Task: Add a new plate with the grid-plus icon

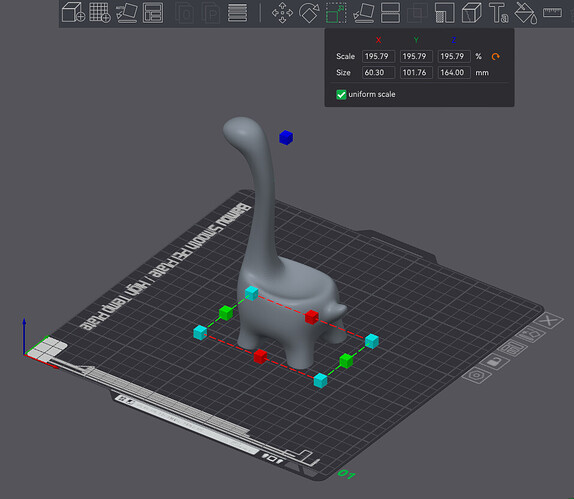Action: pyautogui.click(x=100, y=12)
